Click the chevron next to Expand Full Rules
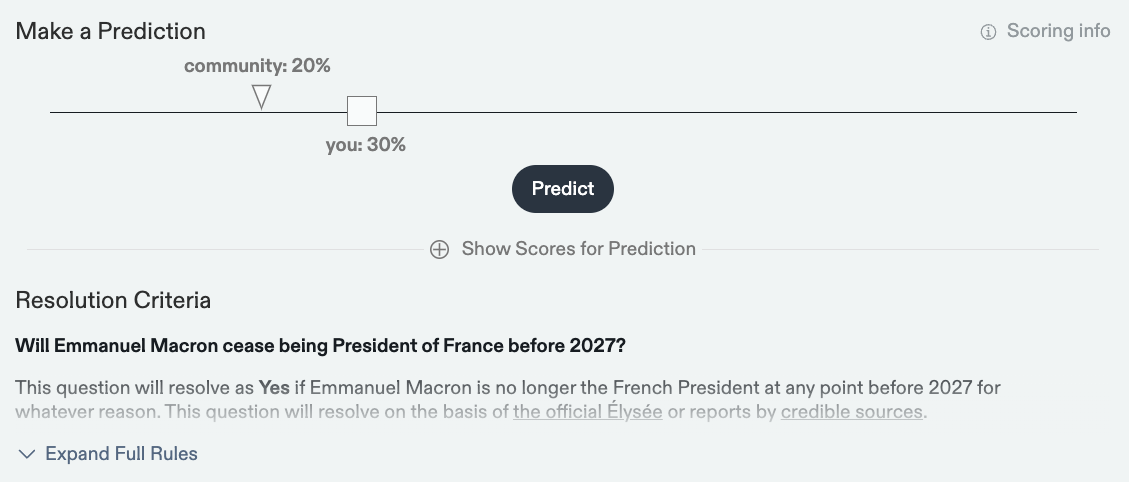Image resolution: width=1132 pixels, height=482 pixels. [x=27, y=454]
